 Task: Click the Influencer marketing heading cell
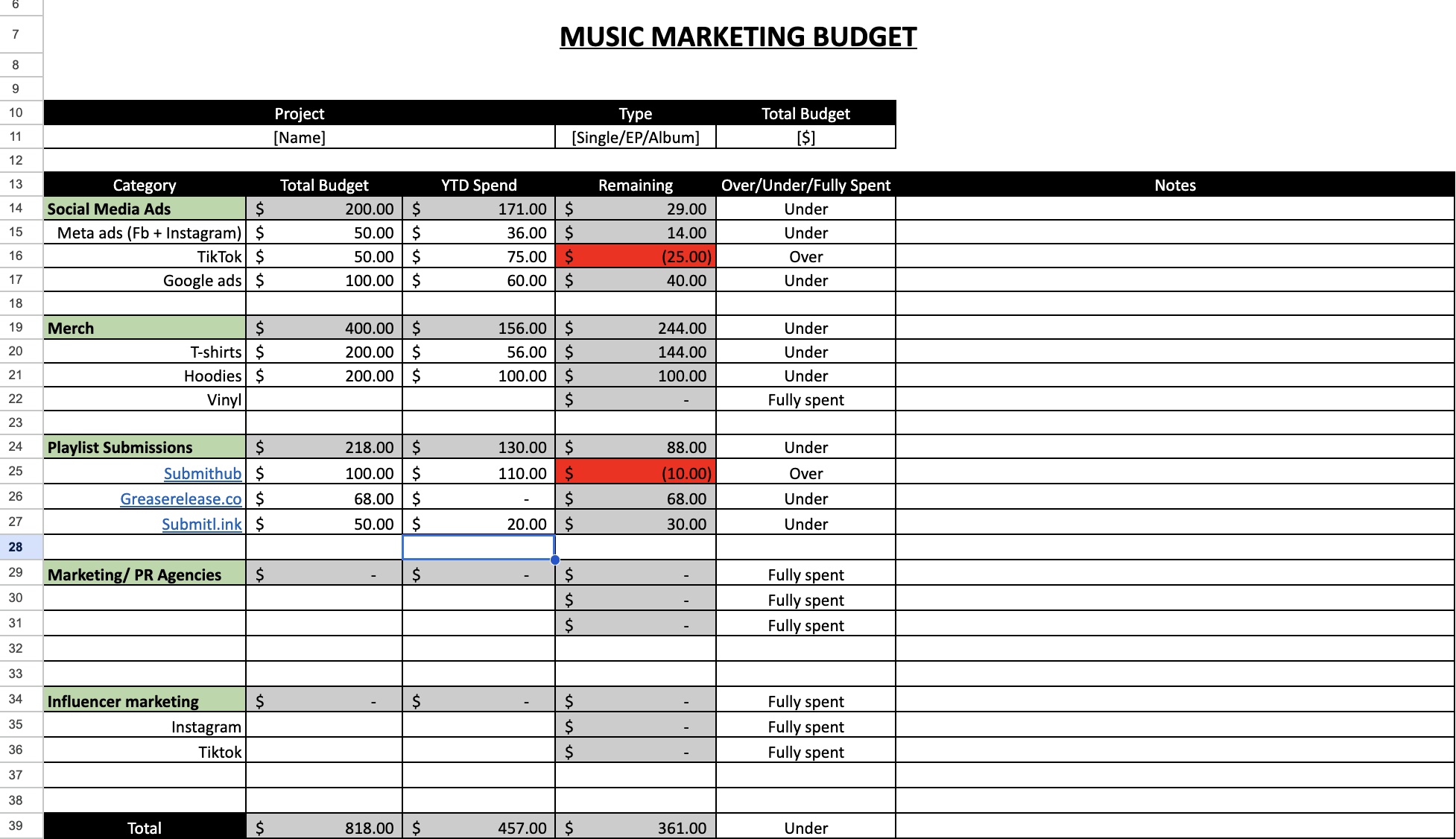144,701
